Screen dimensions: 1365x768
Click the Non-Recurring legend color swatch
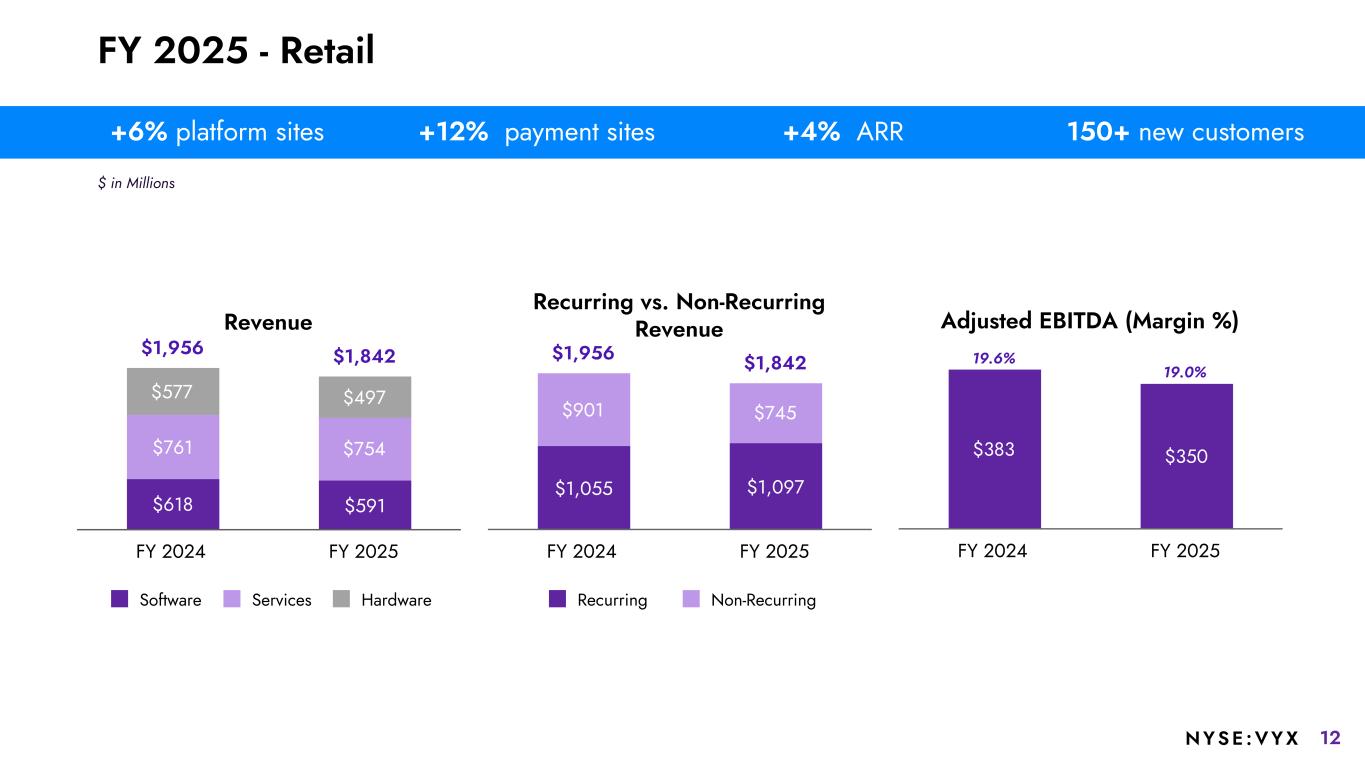pyautogui.click(x=692, y=600)
